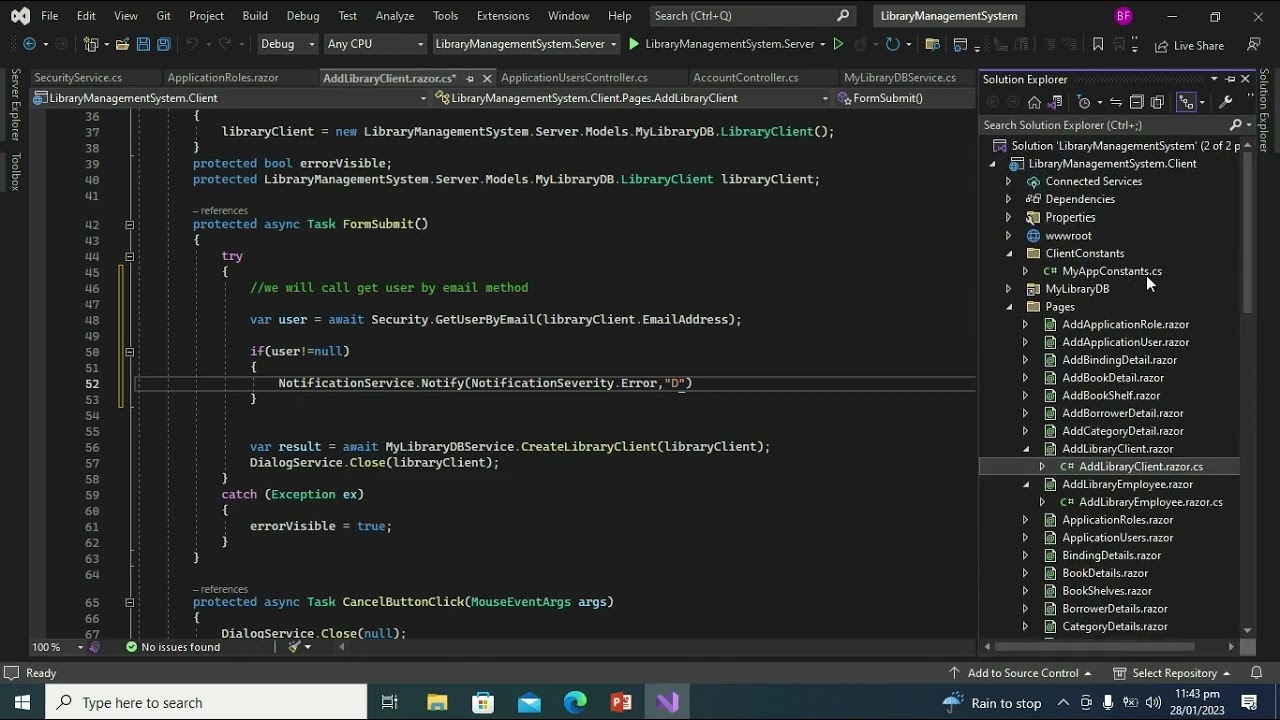Screen dimensions: 1280x720
Task: Open the LibraryManagementSystem.Client project dropdown
Action: (231, 98)
